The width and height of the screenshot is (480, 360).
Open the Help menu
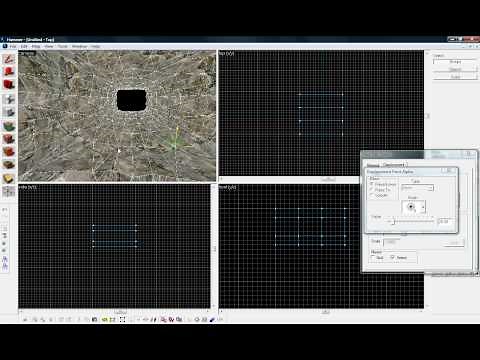(96, 46)
